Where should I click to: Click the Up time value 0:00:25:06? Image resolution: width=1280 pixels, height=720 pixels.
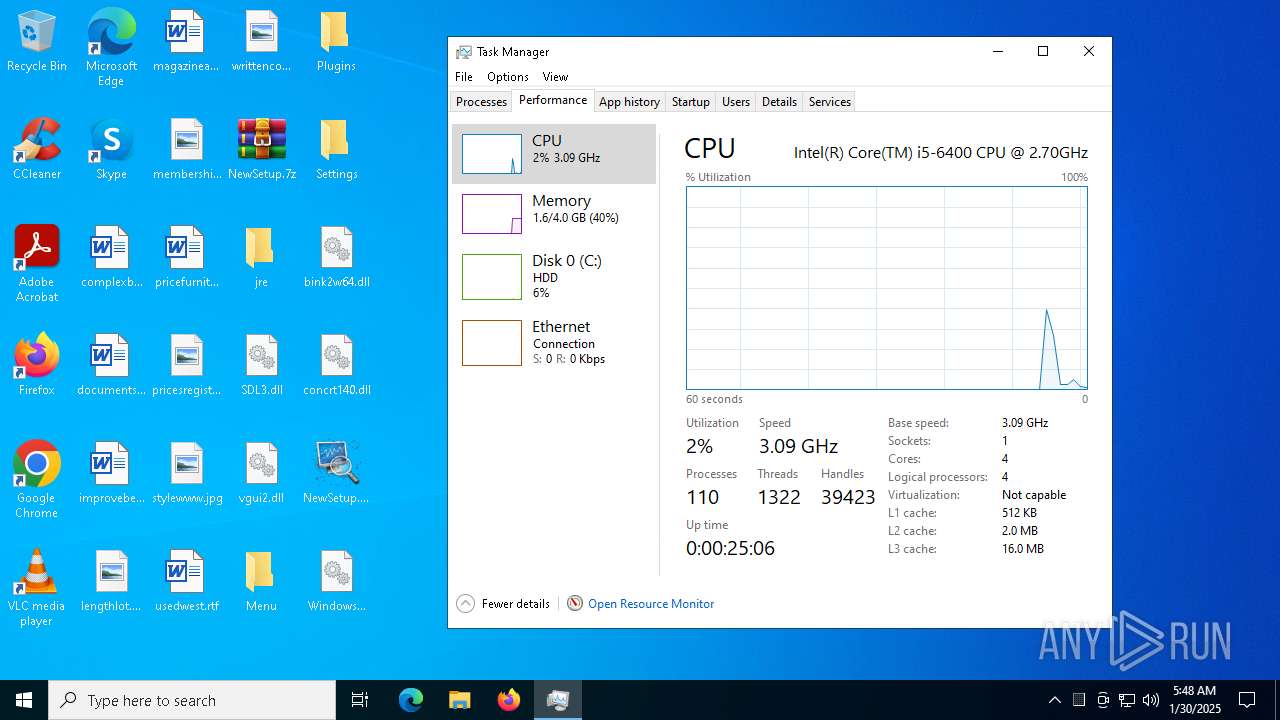point(730,548)
